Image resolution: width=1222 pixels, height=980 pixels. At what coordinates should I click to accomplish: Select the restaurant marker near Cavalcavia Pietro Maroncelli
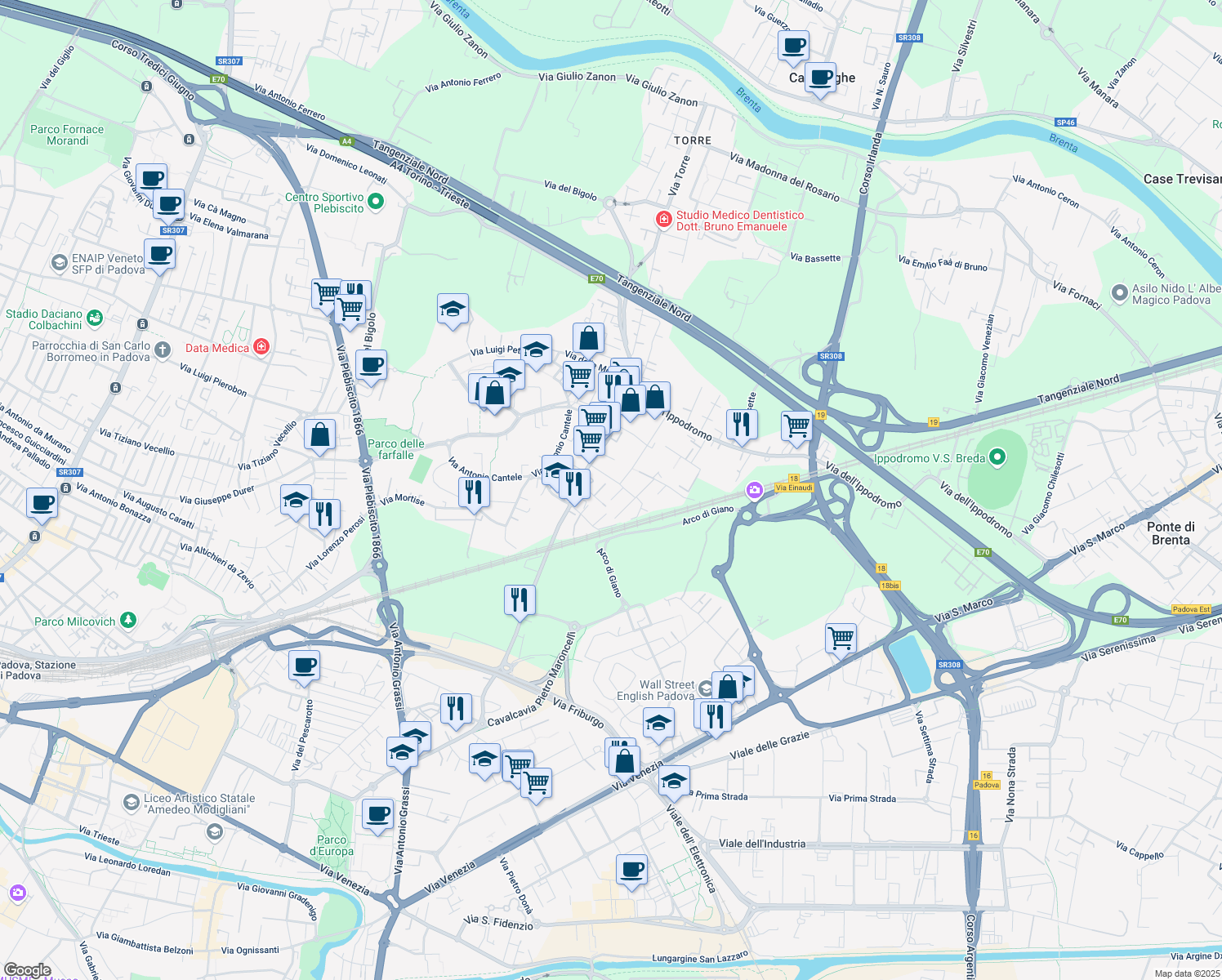click(456, 709)
